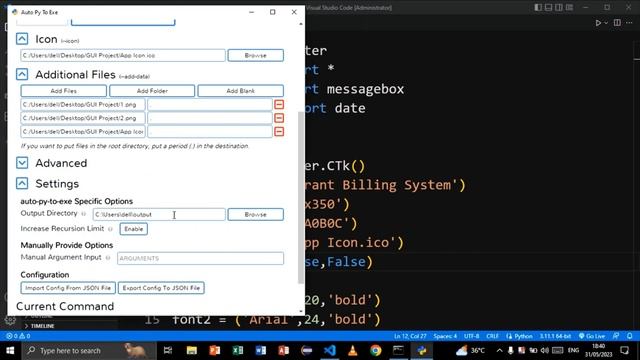The image size is (640, 360).
Task: Open File Explorer from taskbar
Action: tap(191, 350)
